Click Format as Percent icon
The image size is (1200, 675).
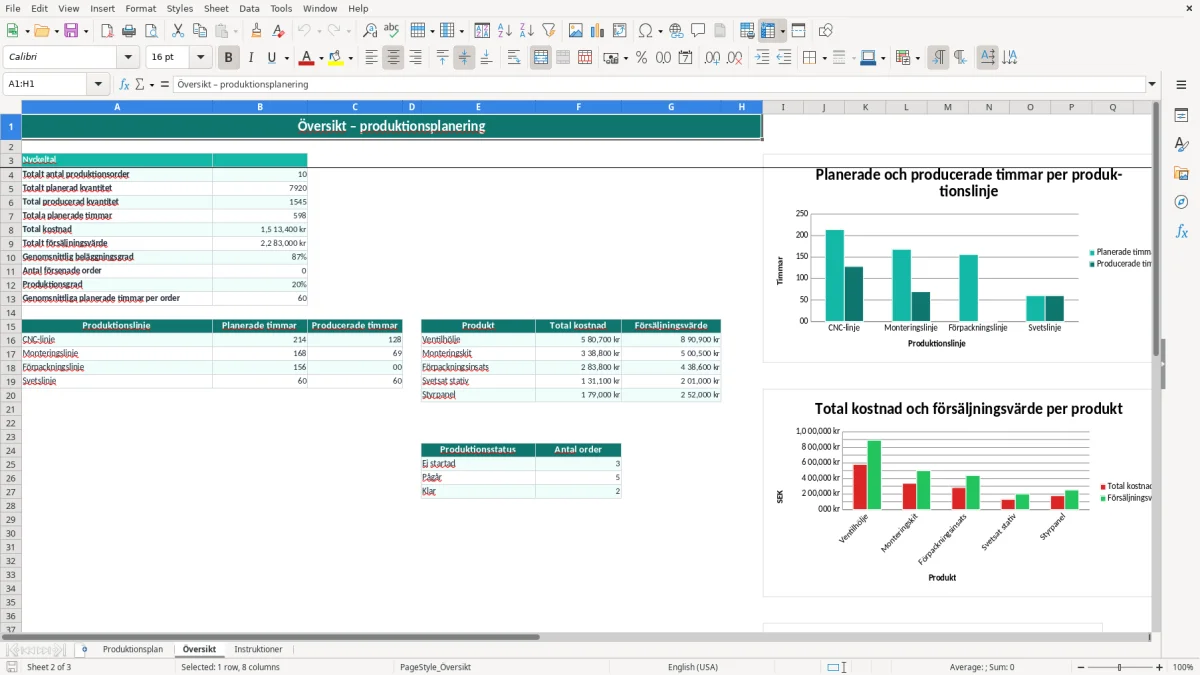point(641,58)
